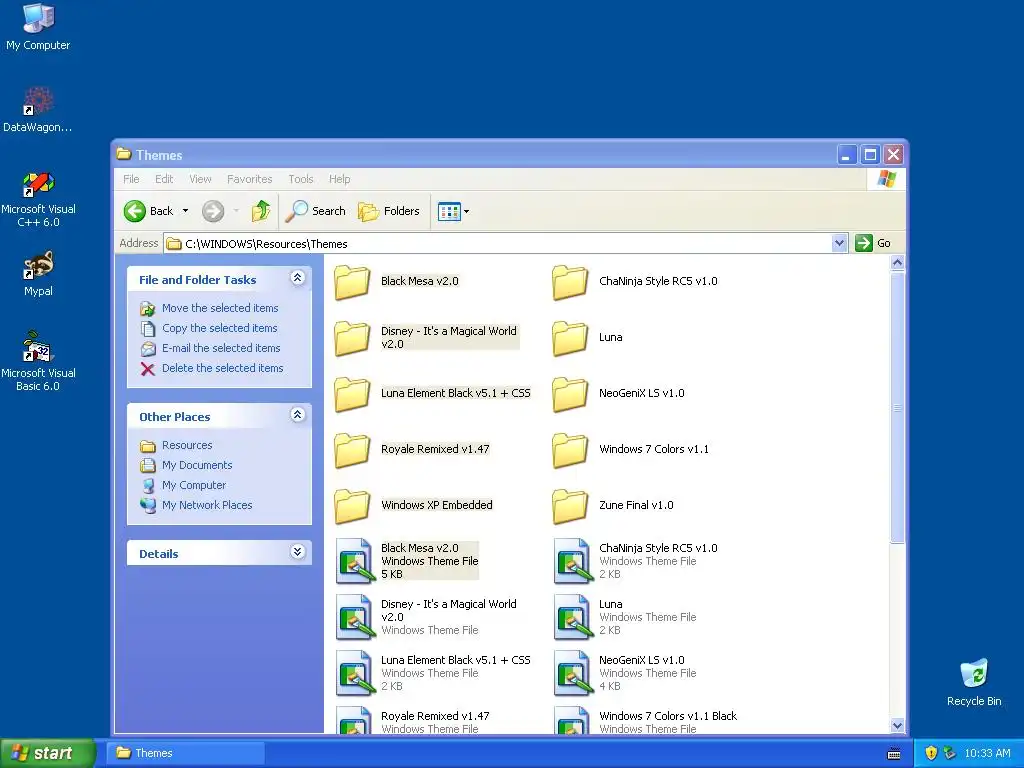Click the Views icon button
The width and height of the screenshot is (1024, 768).
coord(449,212)
